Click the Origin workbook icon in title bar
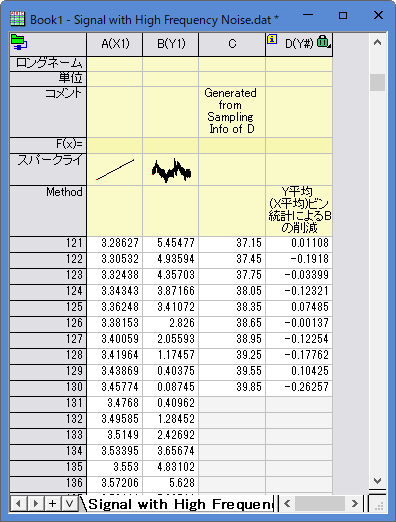This screenshot has height=522, width=396. click(x=17, y=19)
